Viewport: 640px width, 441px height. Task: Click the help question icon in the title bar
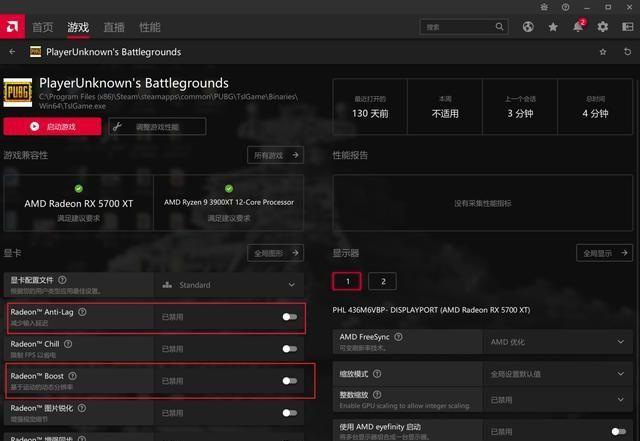(x=565, y=7)
